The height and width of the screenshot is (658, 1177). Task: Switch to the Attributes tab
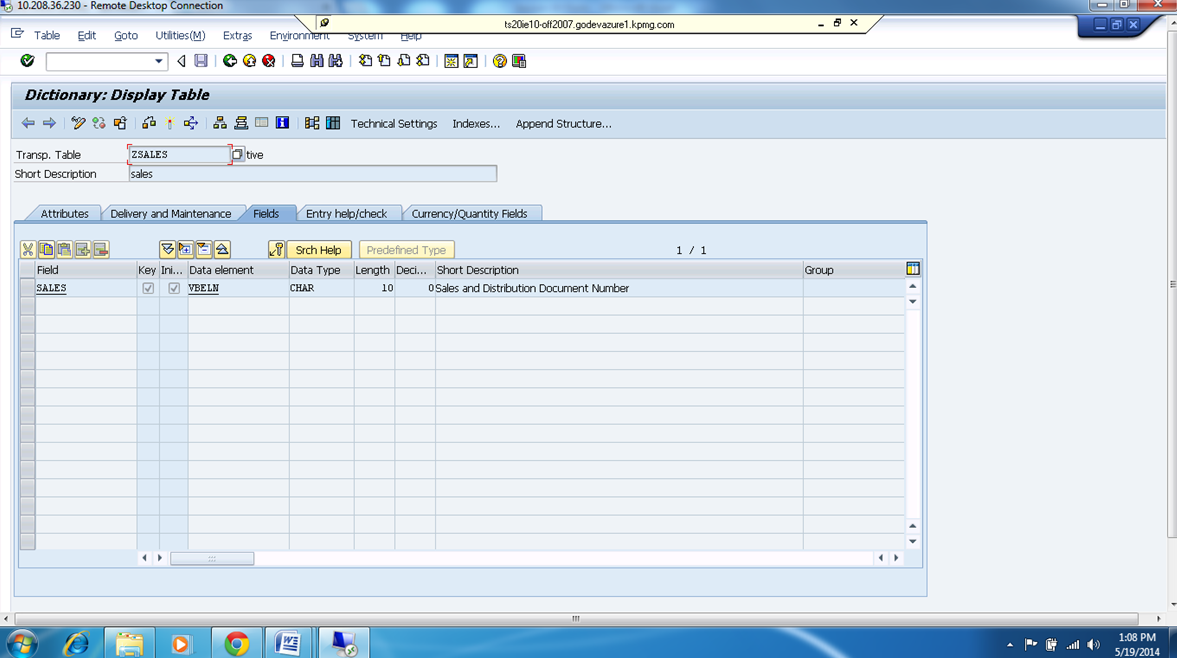click(64, 213)
